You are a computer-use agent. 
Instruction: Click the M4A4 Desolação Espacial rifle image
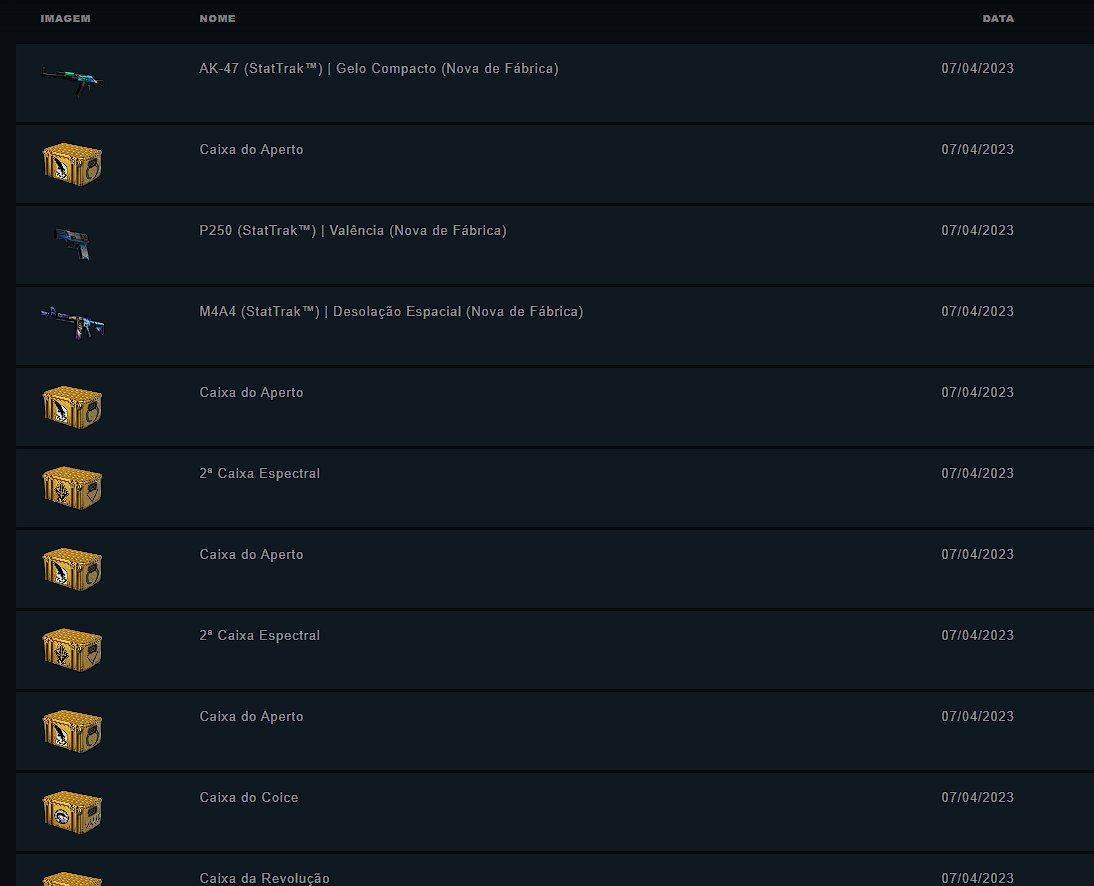(x=73, y=324)
